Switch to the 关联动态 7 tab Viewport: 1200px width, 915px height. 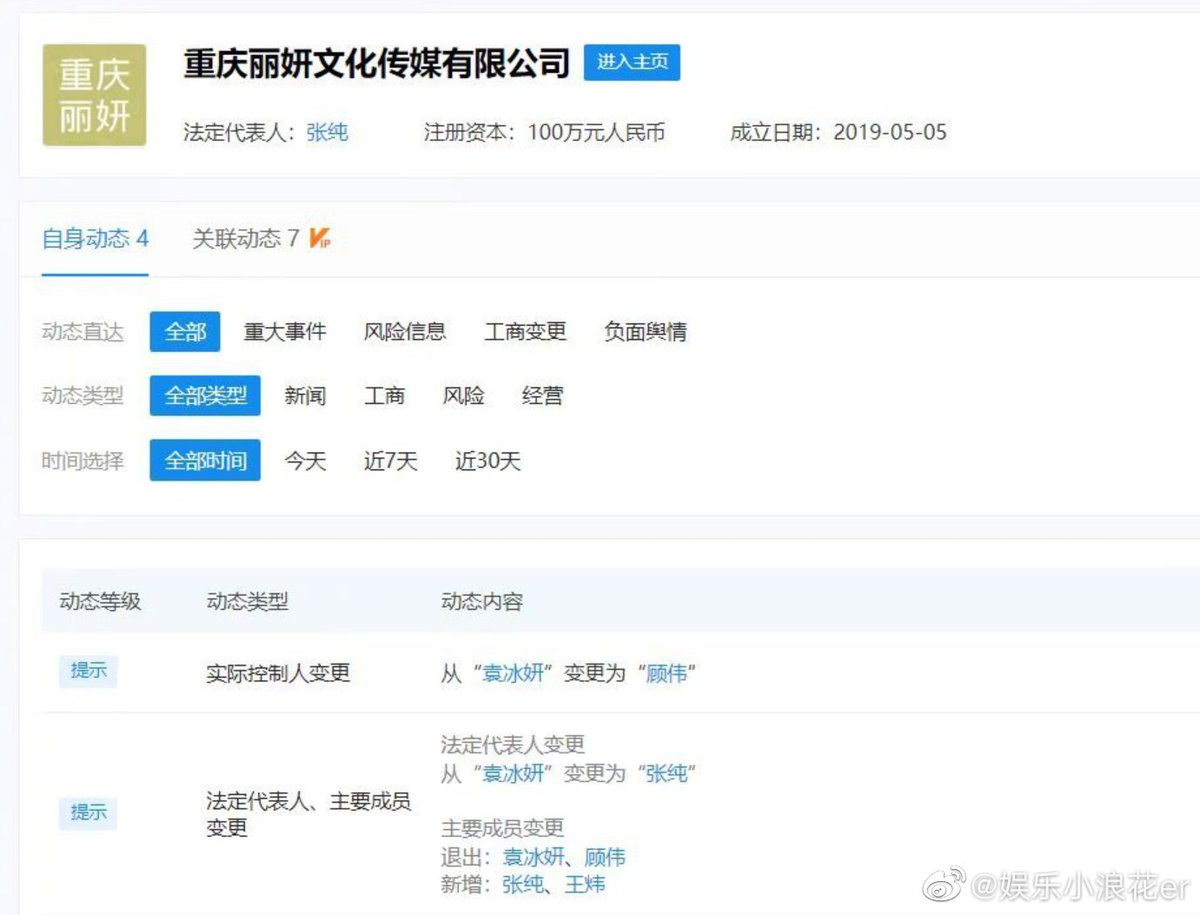point(246,238)
